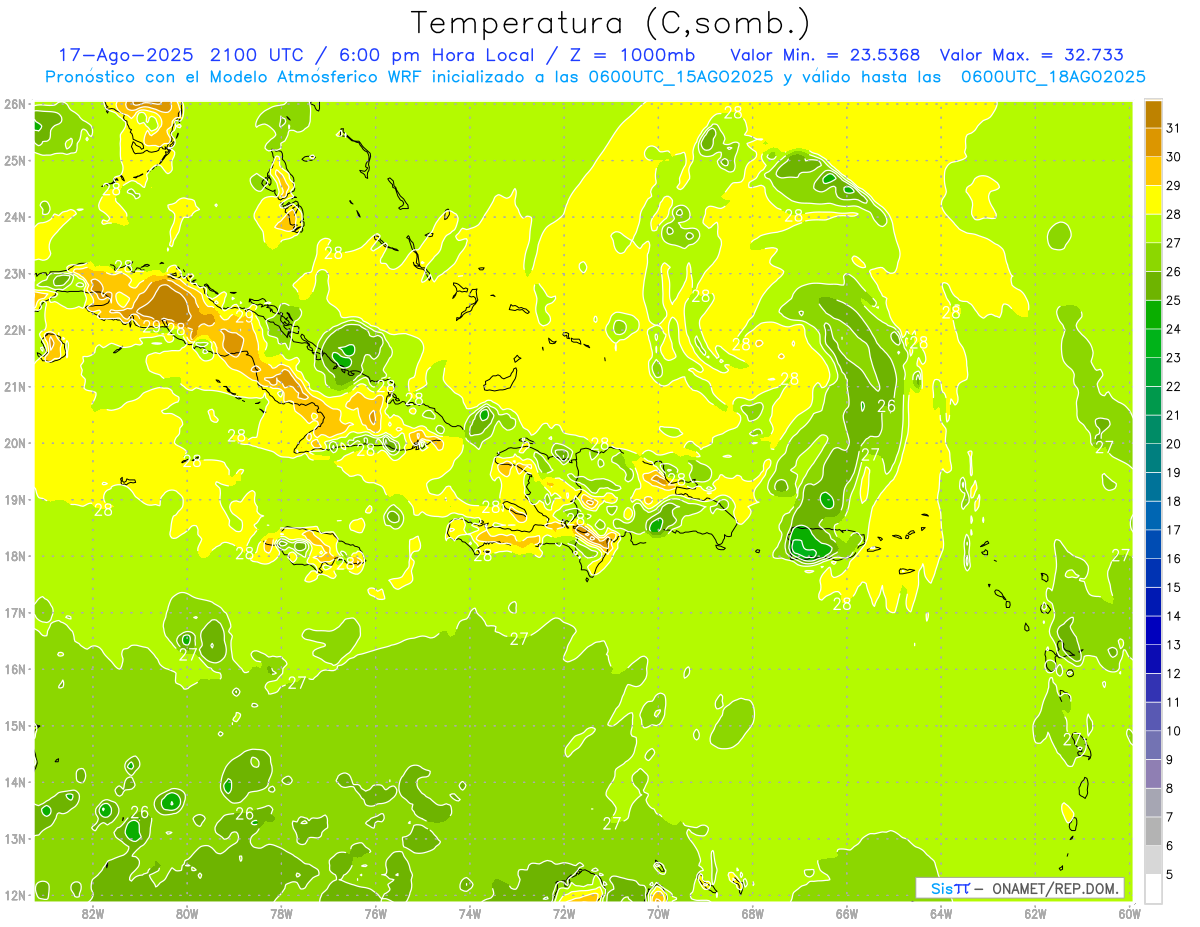Click the latitude axis label '15N'
The width and height of the screenshot is (1200, 927).
click(15, 726)
